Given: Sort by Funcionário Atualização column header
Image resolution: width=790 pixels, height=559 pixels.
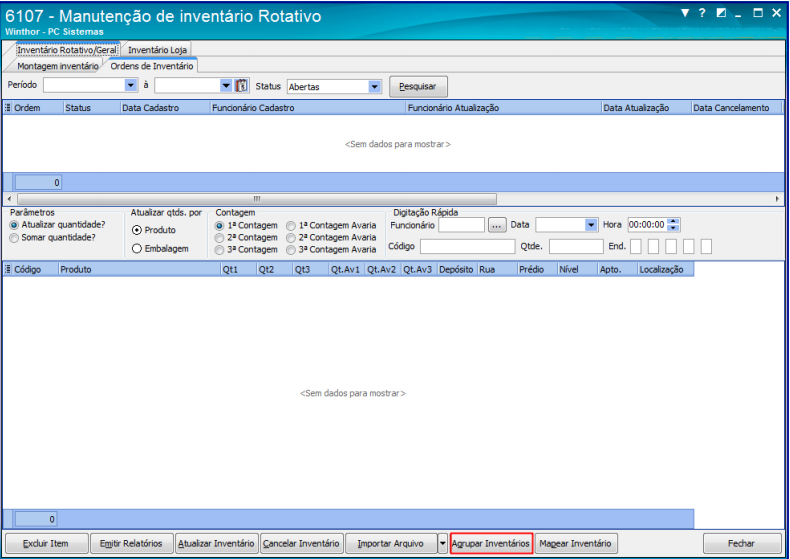Looking at the screenshot, I should pos(503,108).
